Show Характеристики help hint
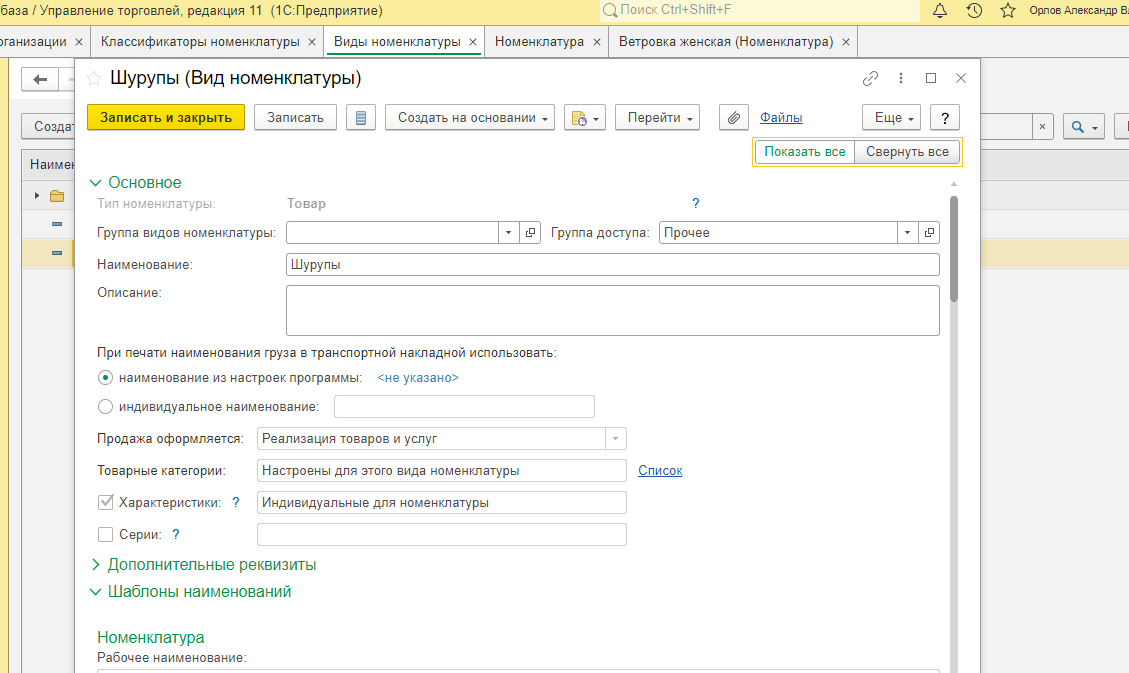Viewport: 1129px width, 673px height. [235, 502]
